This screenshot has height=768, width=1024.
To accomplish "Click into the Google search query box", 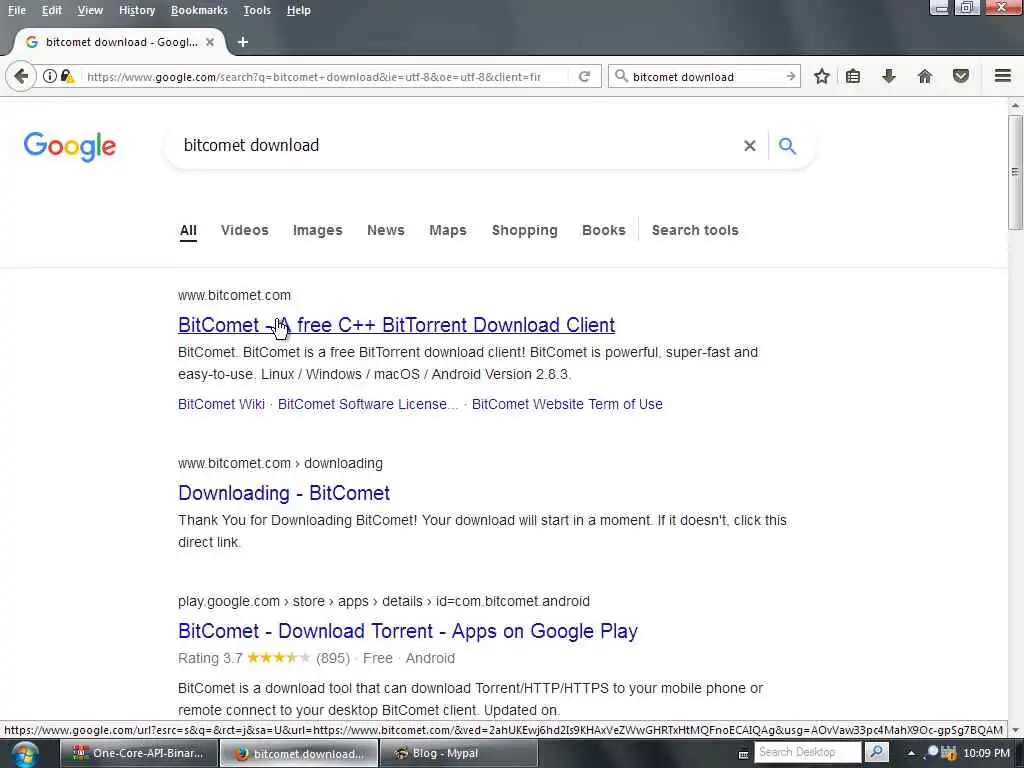I will click(x=457, y=146).
